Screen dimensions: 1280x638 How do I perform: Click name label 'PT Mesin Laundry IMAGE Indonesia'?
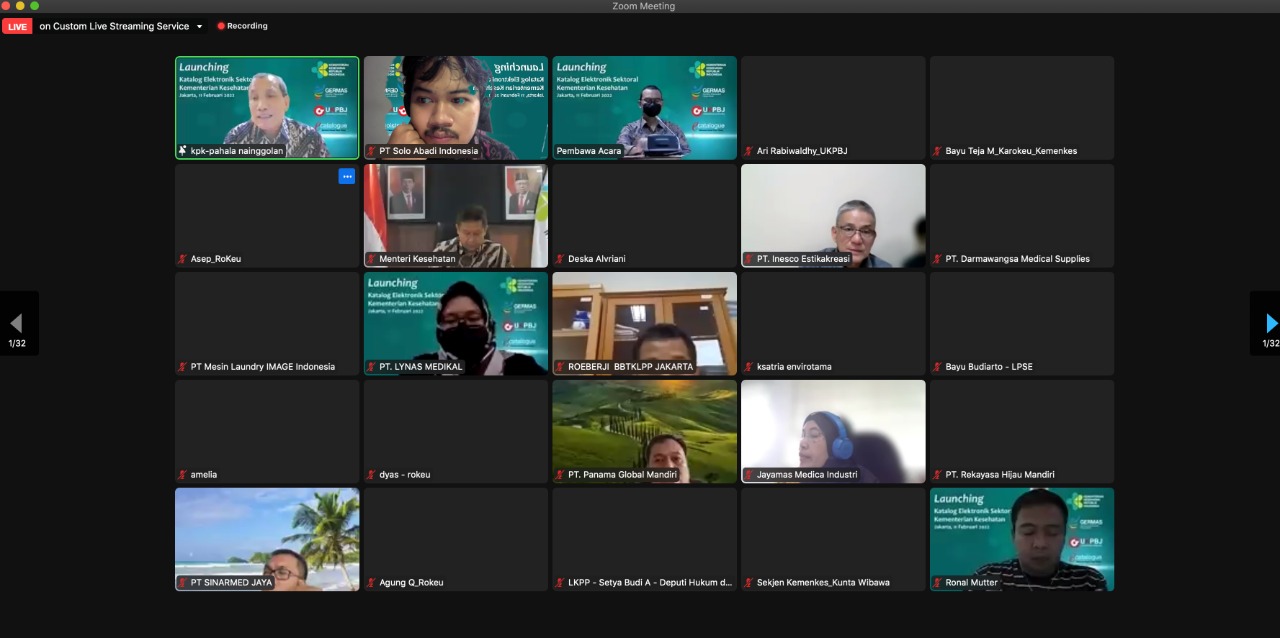tap(263, 367)
